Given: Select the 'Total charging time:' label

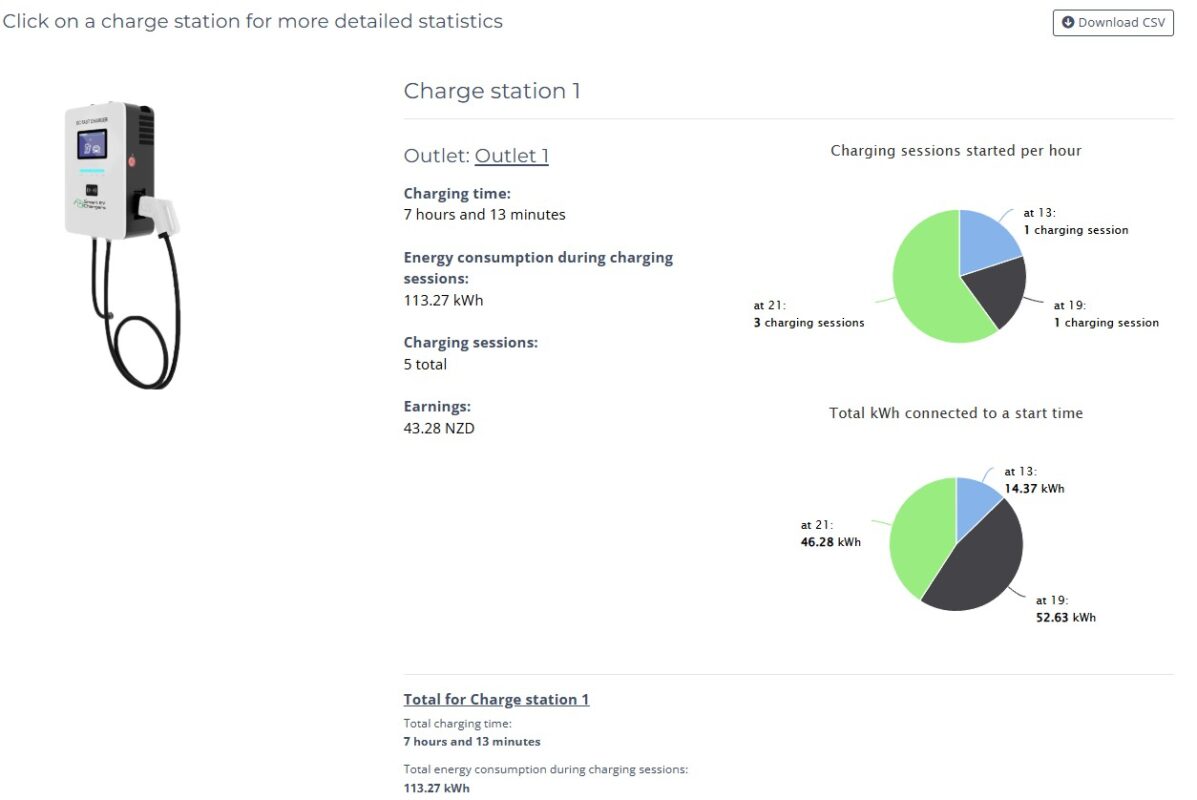Looking at the screenshot, I should point(457,723).
